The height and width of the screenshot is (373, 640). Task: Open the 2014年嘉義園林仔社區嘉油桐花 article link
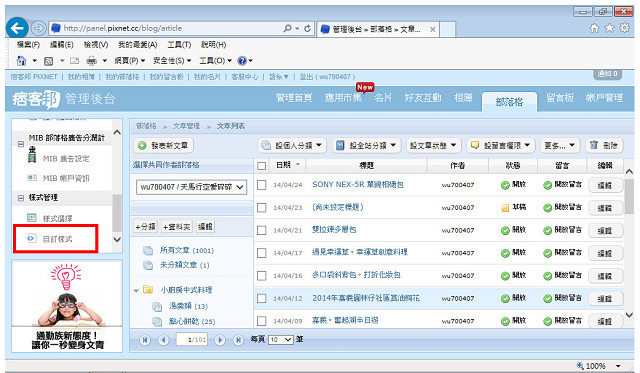[x=366, y=298]
